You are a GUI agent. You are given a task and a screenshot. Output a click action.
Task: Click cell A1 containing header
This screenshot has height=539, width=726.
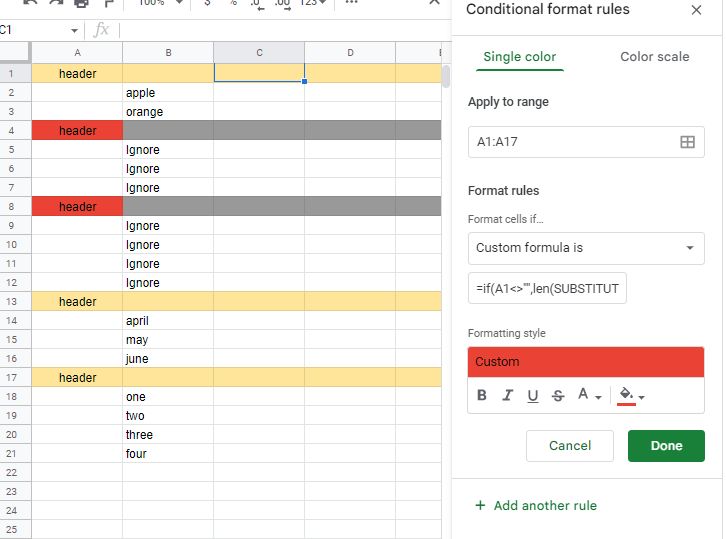[x=77, y=73]
